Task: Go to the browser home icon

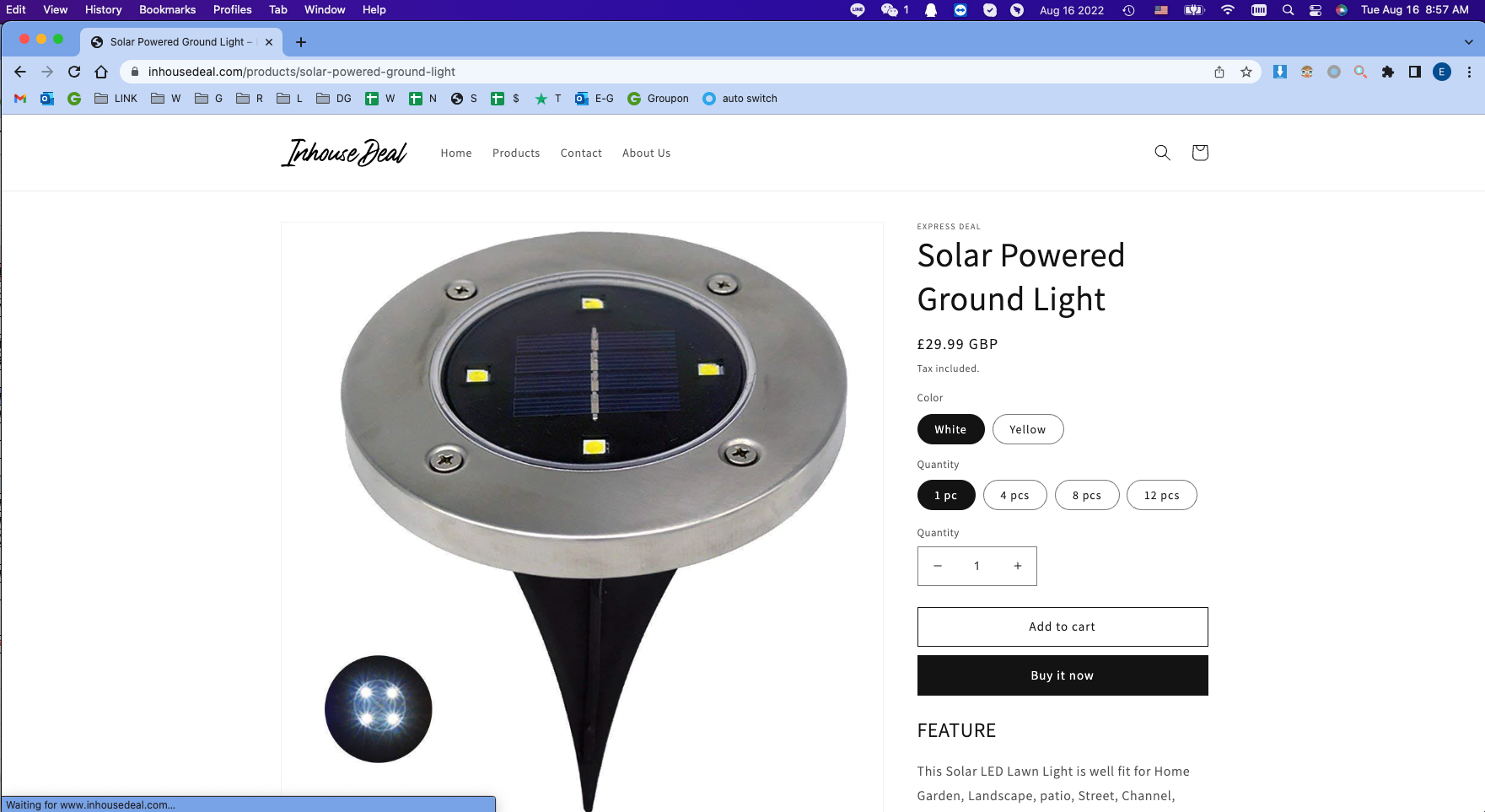Action: click(x=101, y=72)
